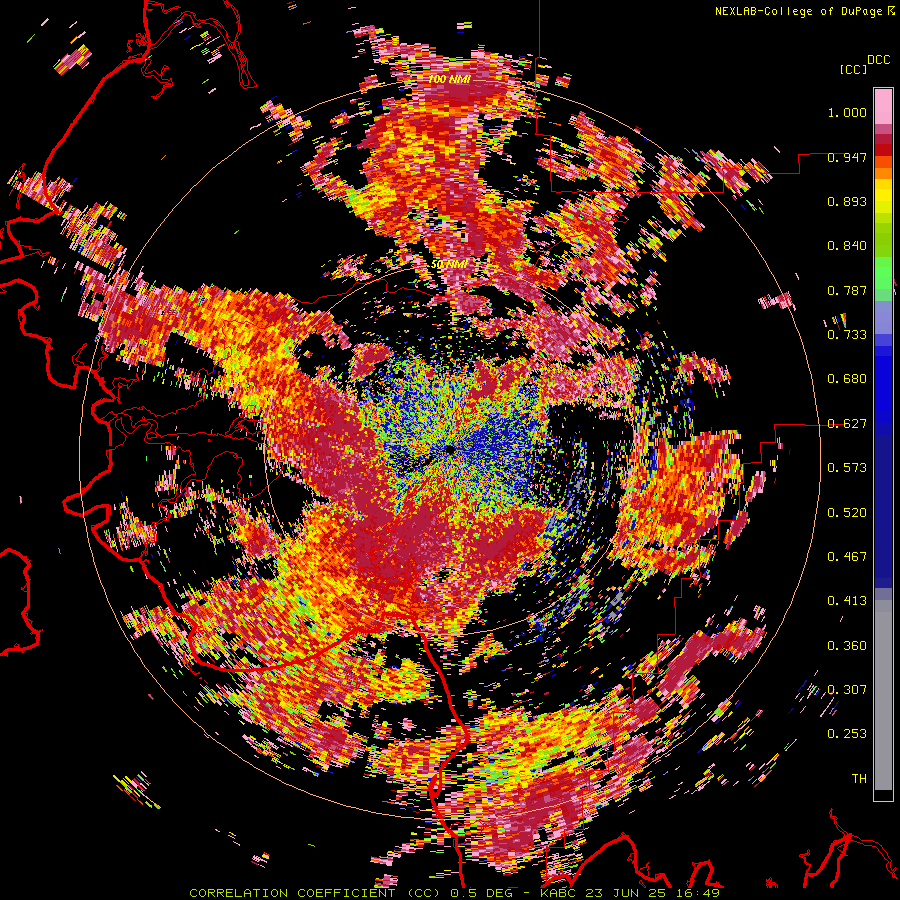Click the [CC] units label
The image size is (900, 900).
854,69
